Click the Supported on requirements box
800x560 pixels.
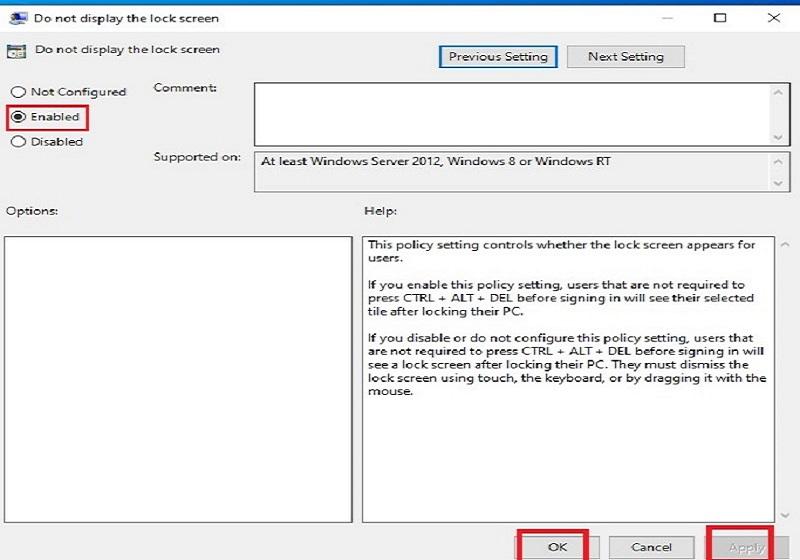pos(510,171)
